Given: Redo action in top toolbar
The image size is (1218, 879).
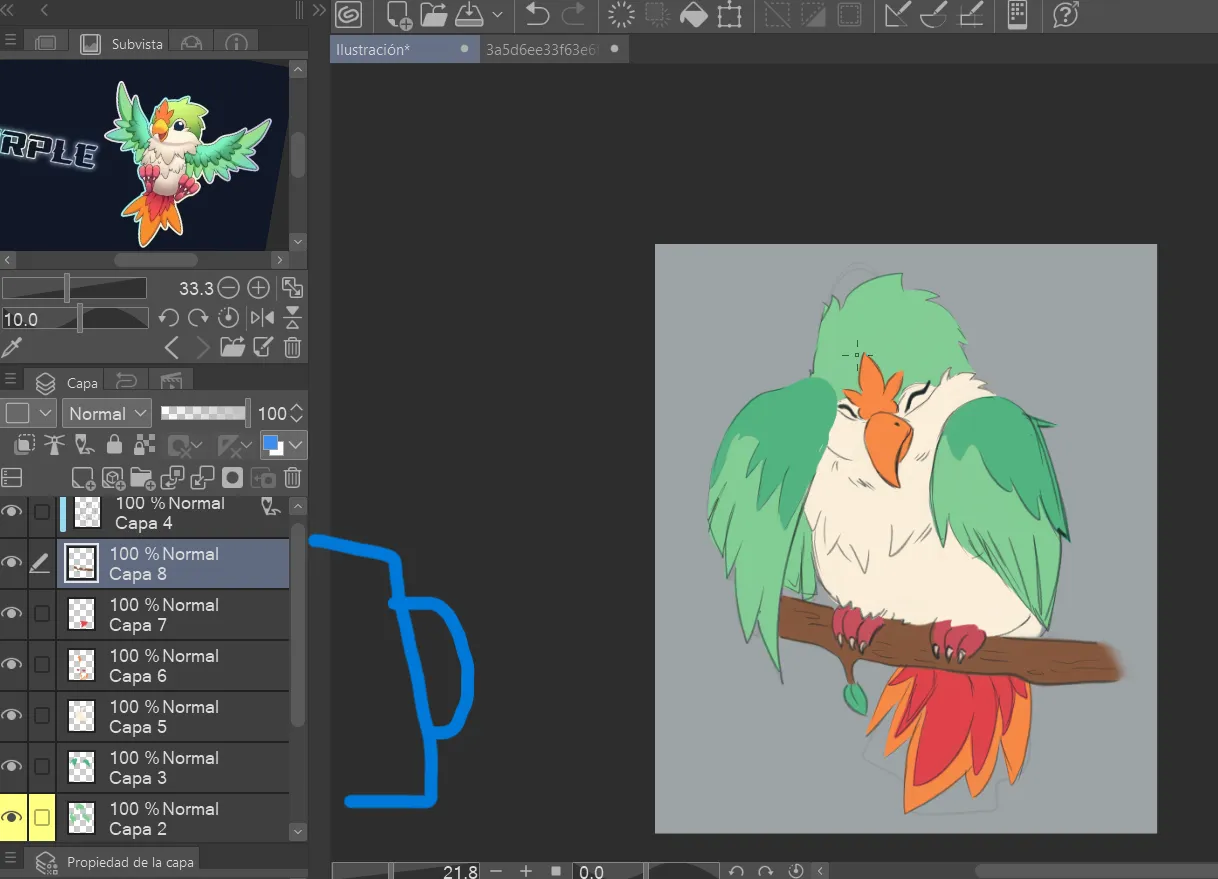Looking at the screenshot, I should (574, 15).
